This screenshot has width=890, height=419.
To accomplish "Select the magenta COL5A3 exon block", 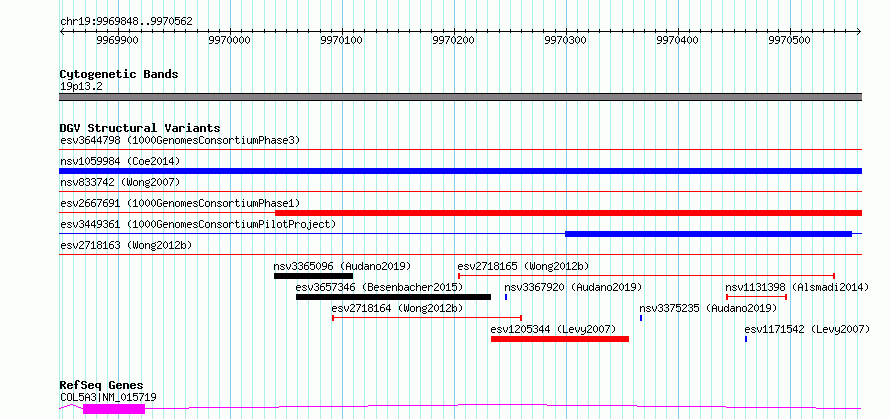I will [x=114, y=409].
